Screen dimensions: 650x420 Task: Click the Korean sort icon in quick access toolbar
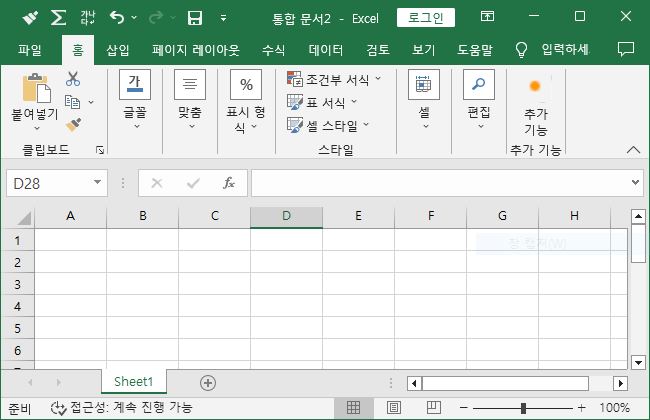pos(87,17)
